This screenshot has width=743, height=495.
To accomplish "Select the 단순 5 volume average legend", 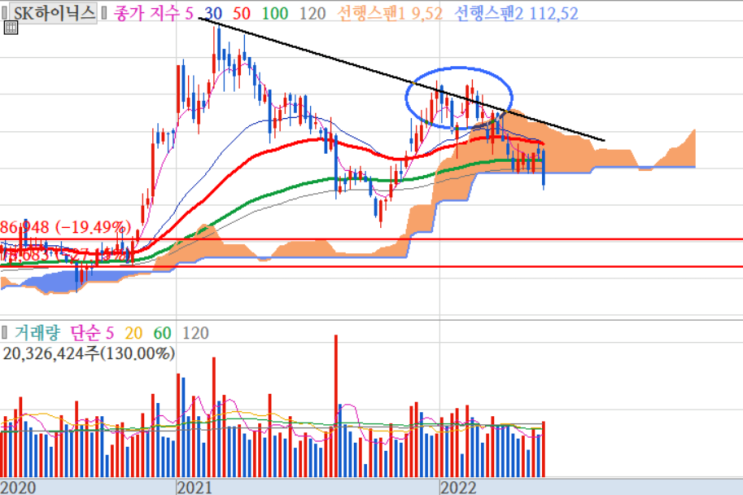I will tap(92, 333).
